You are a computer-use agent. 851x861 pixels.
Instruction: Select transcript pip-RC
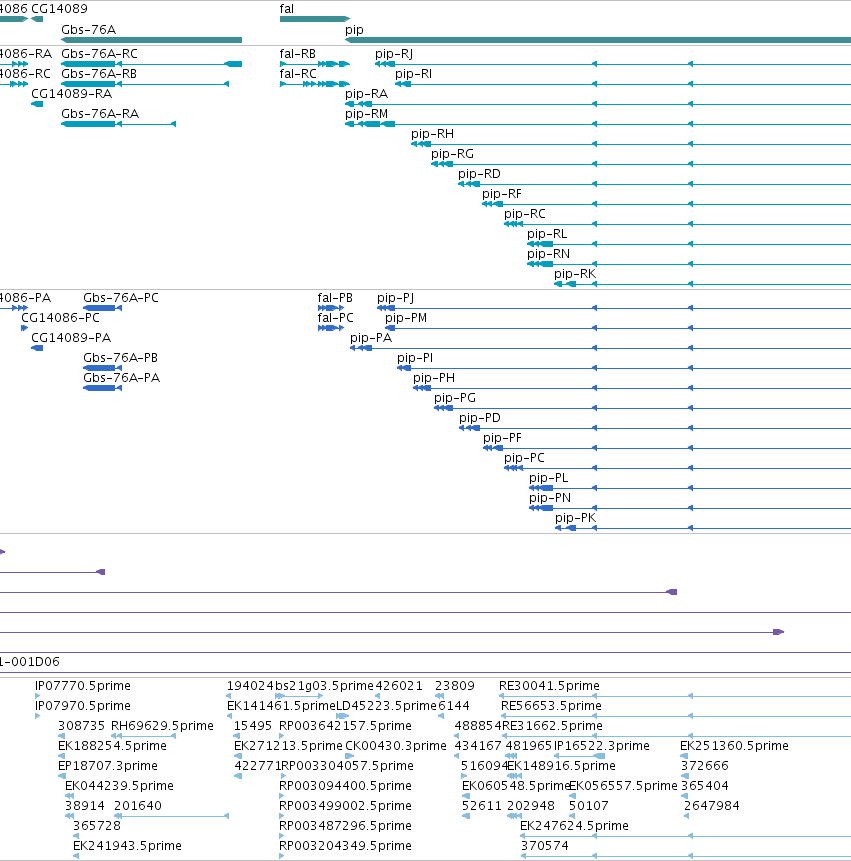click(x=525, y=214)
